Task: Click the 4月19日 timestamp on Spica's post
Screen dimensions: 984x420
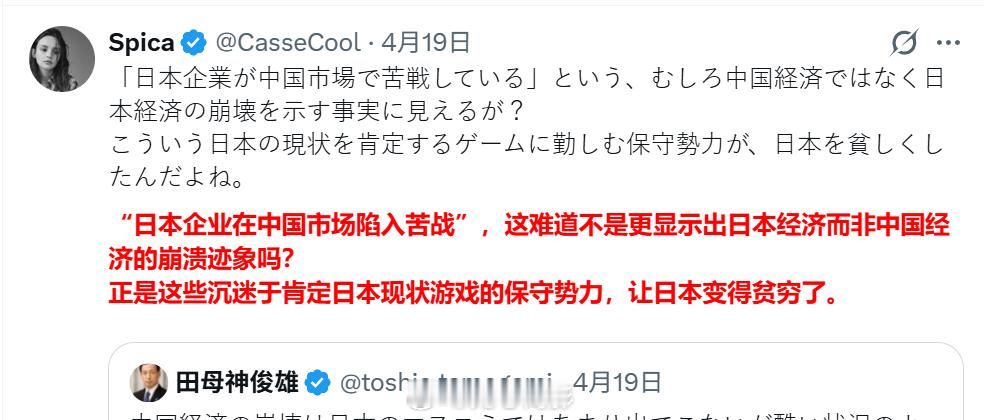Action: 425,43
